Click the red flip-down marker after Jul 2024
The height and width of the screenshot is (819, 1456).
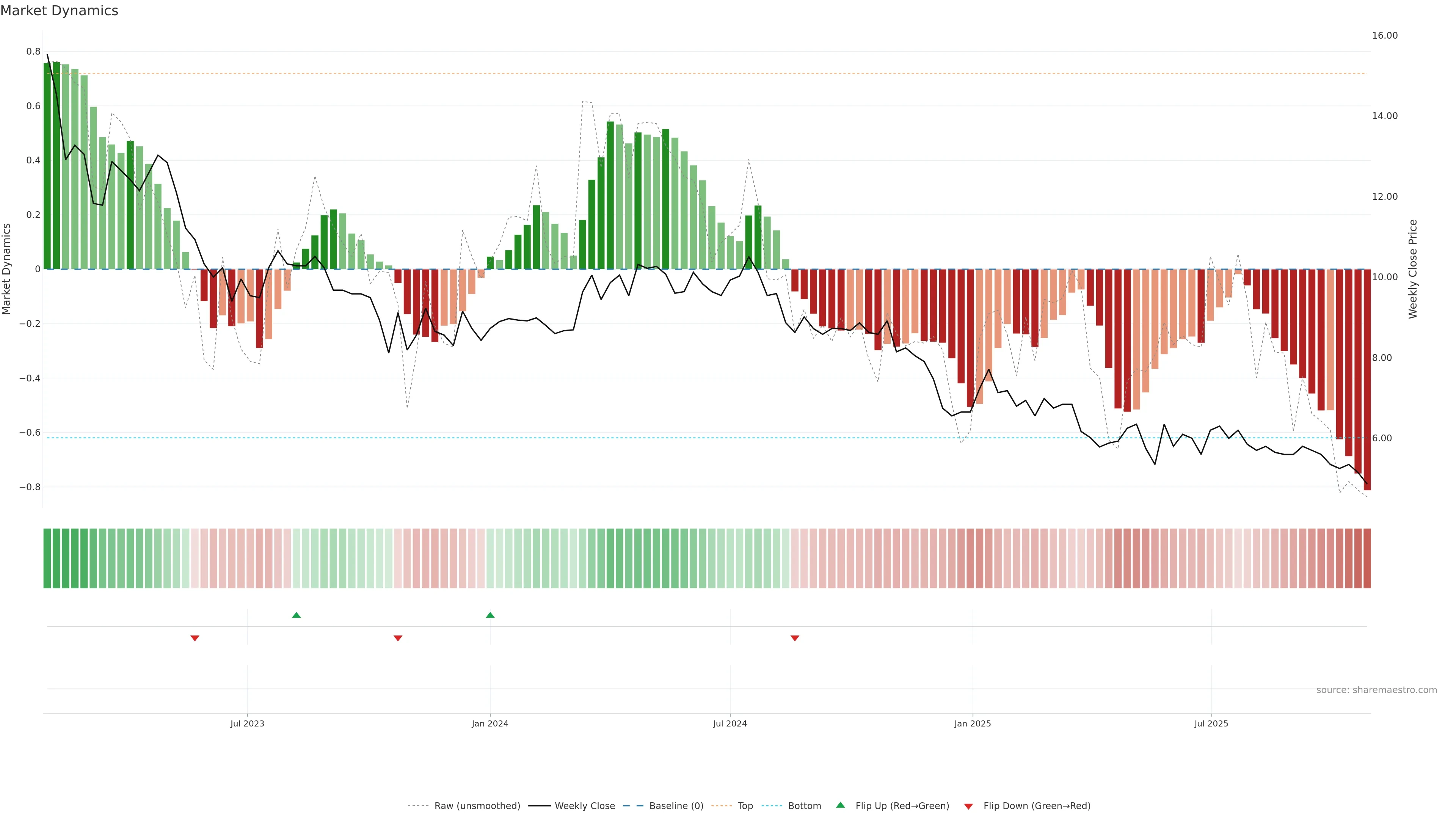point(795,638)
